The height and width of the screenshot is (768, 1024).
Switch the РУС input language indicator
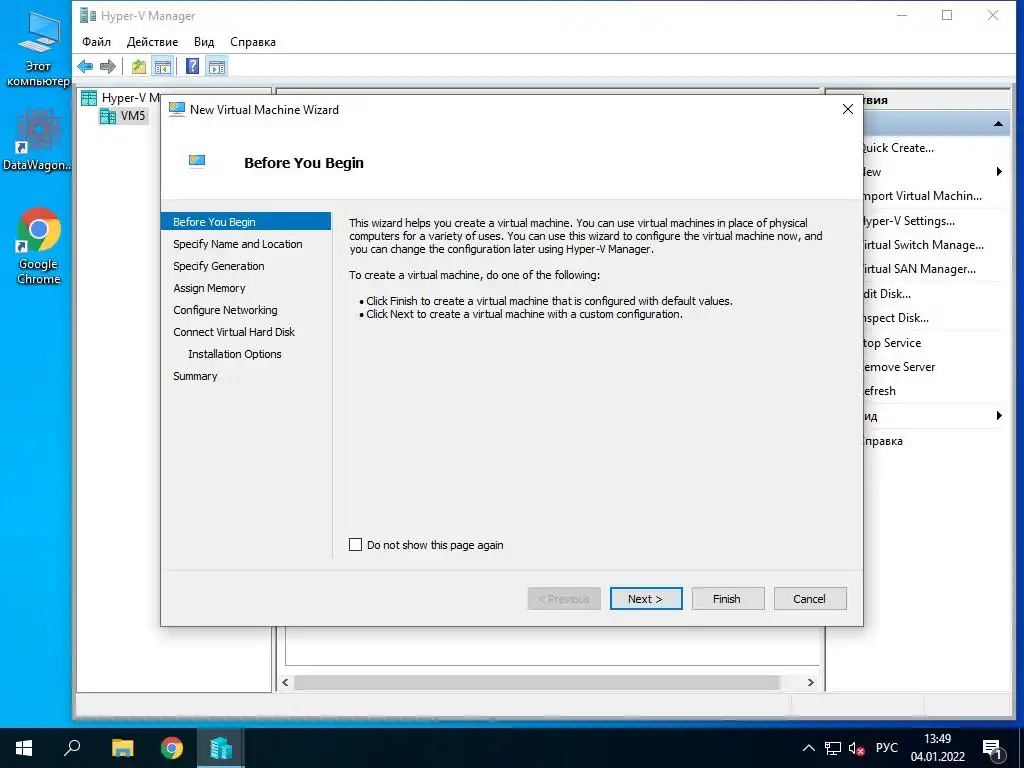(x=887, y=748)
